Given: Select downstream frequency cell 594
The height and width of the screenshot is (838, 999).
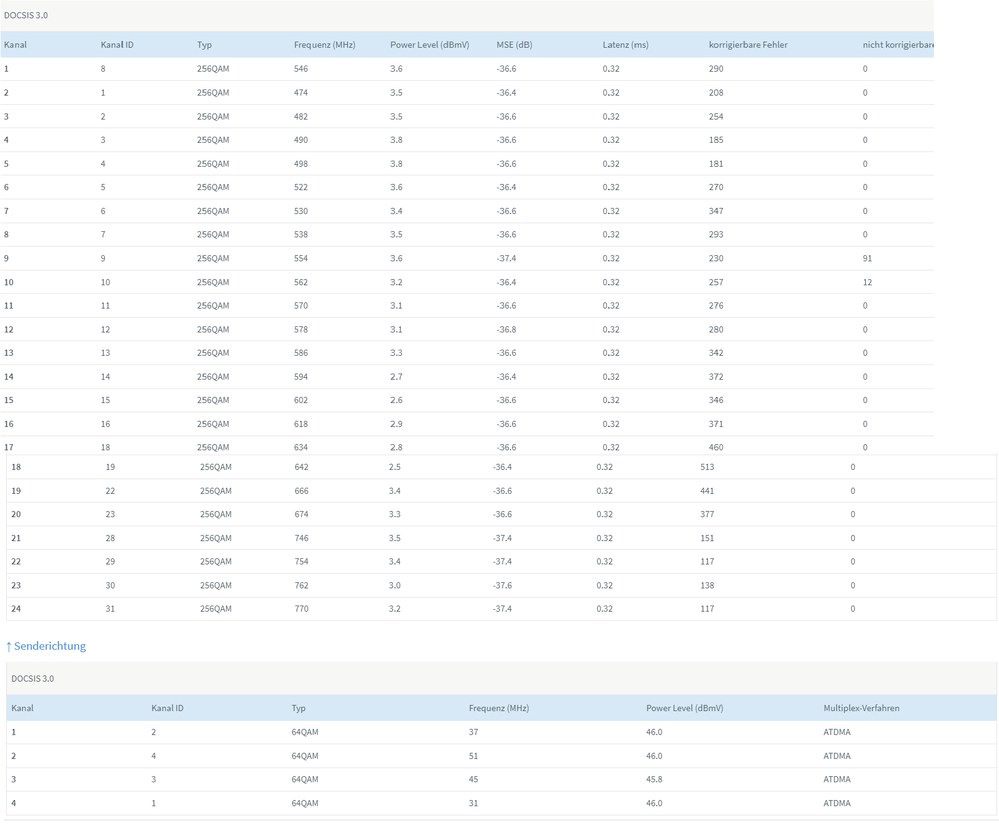Looking at the screenshot, I should (x=301, y=377).
